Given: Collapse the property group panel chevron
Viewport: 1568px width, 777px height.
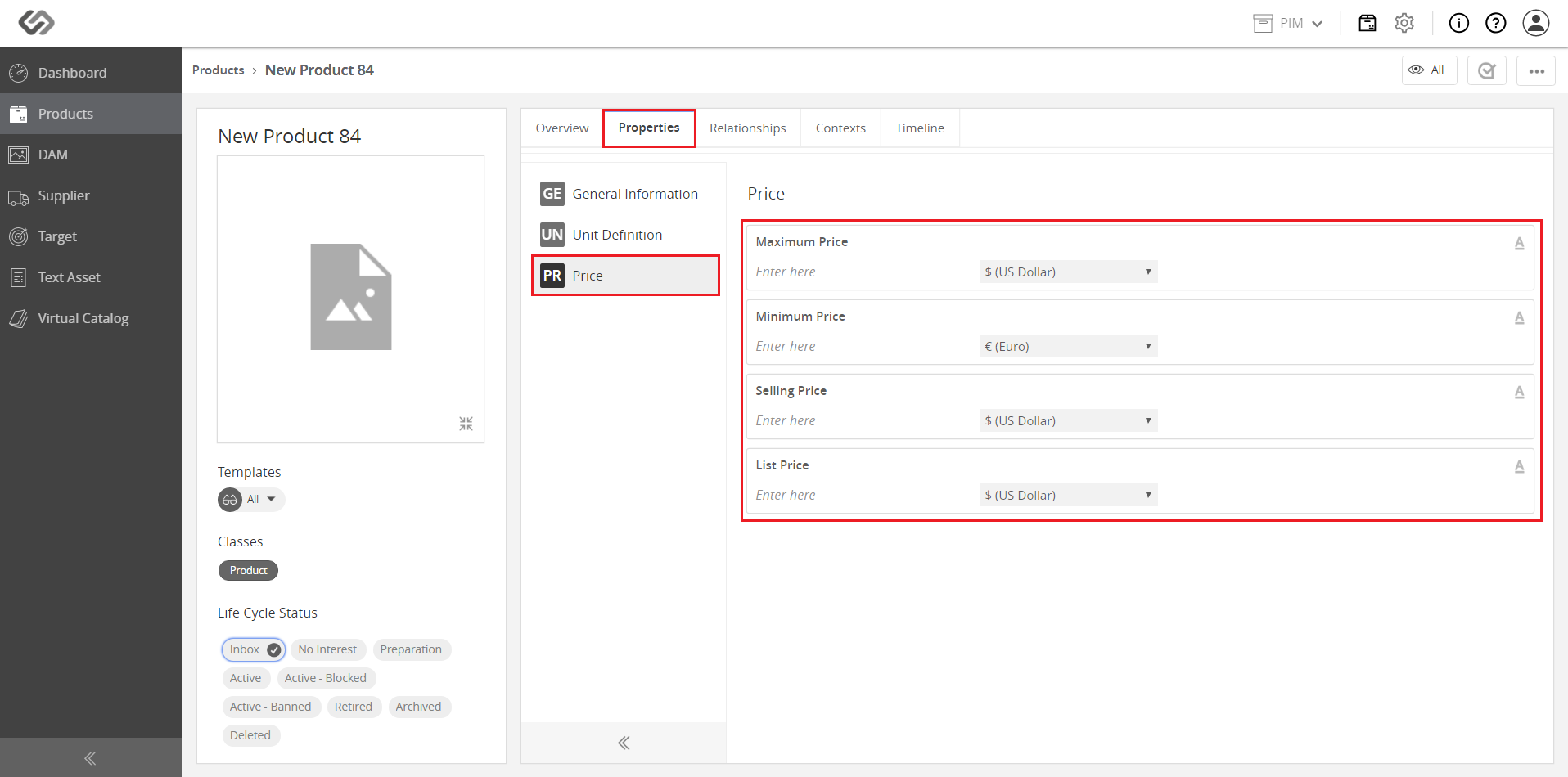Looking at the screenshot, I should point(624,743).
